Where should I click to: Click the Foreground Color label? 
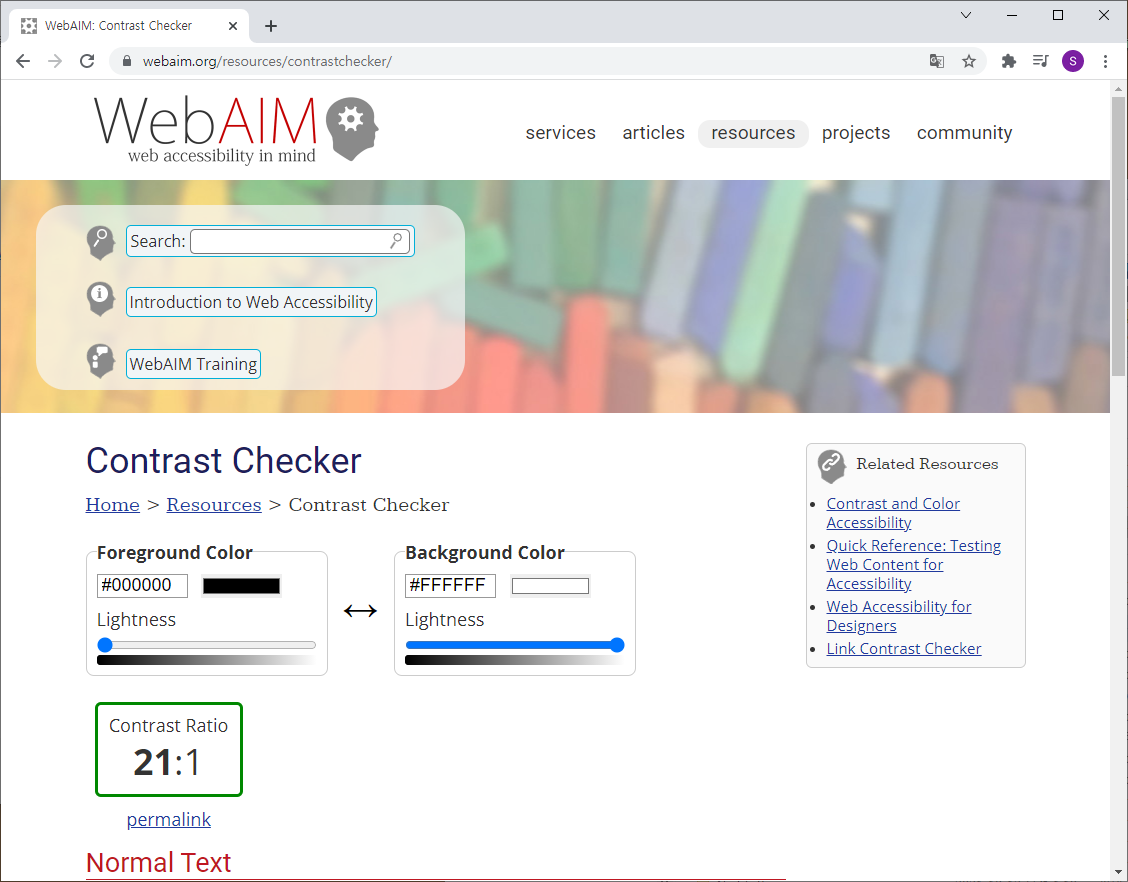tap(175, 553)
